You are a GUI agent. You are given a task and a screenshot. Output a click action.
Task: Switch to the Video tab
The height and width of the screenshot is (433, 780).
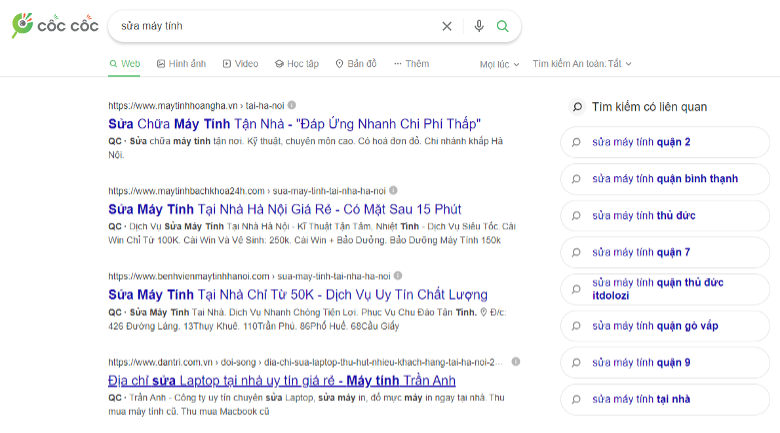pyautogui.click(x=240, y=64)
